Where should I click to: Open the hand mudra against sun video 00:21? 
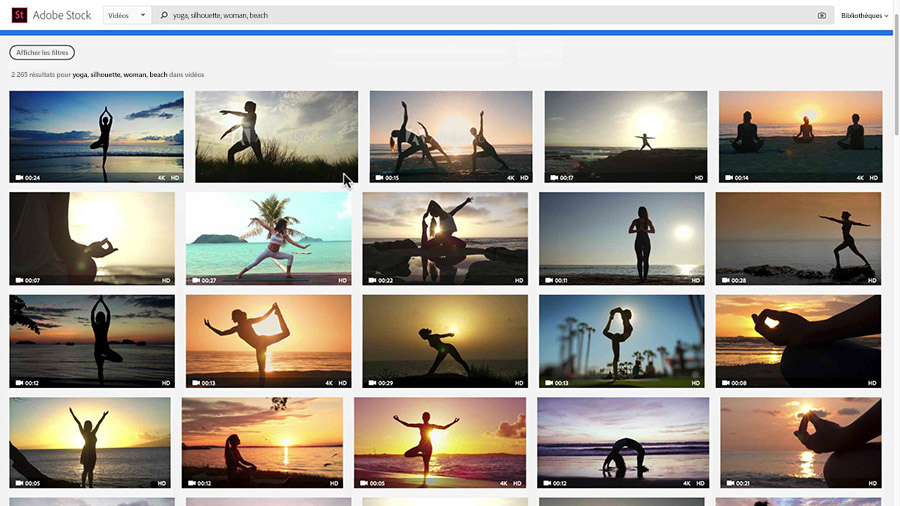point(801,443)
